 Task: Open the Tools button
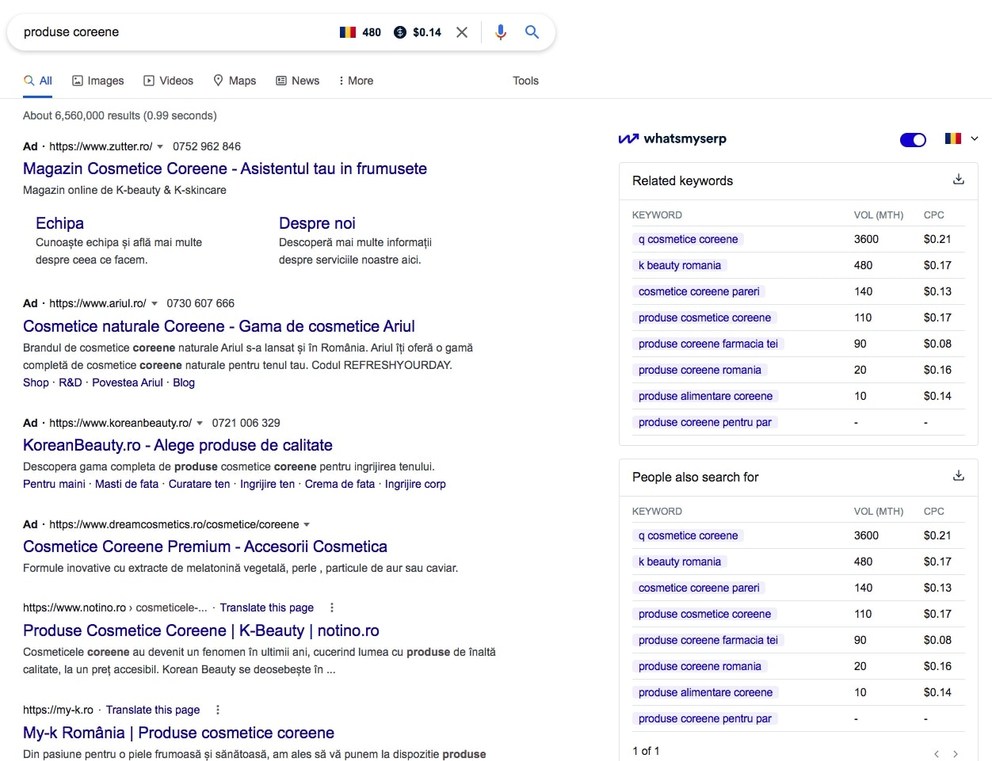525,81
